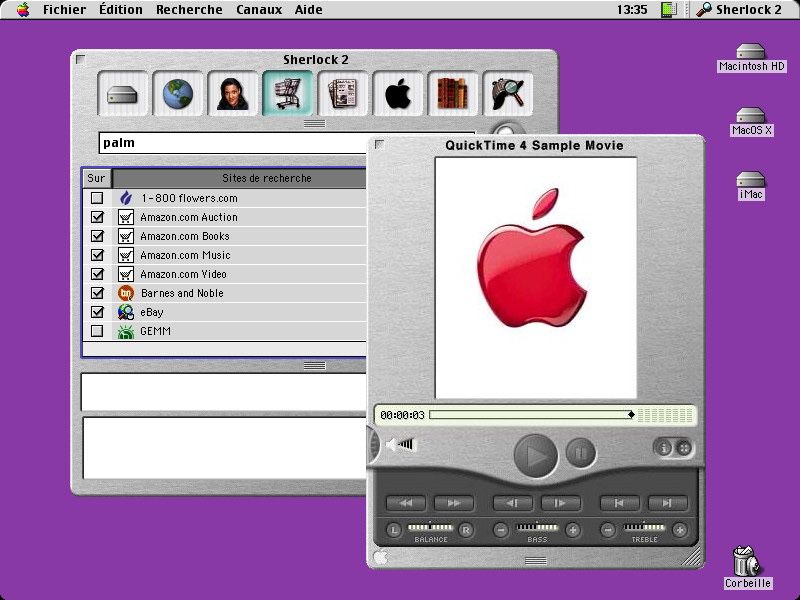Image resolution: width=800 pixels, height=600 pixels.
Task: Click the eBay site icon
Action: click(126, 312)
